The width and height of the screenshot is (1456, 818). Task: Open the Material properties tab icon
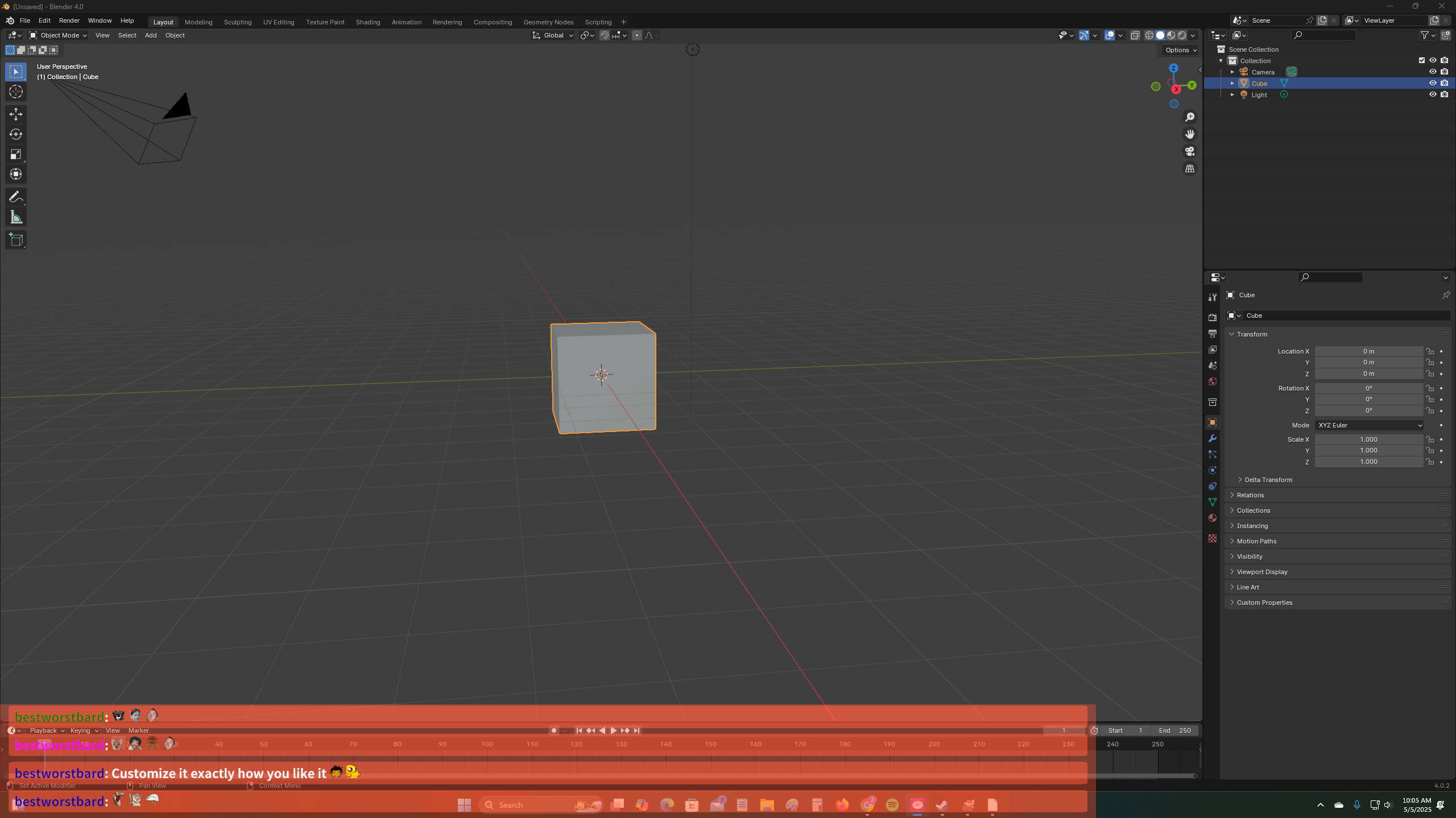1213,518
